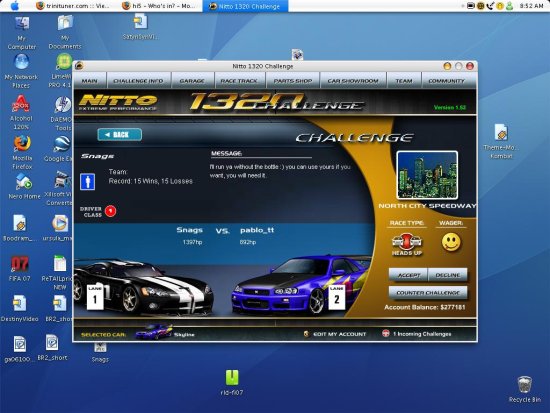Click the Account Balance $277181 text
Image resolution: width=550 pixels, height=413 pixels.
point(424,307)
